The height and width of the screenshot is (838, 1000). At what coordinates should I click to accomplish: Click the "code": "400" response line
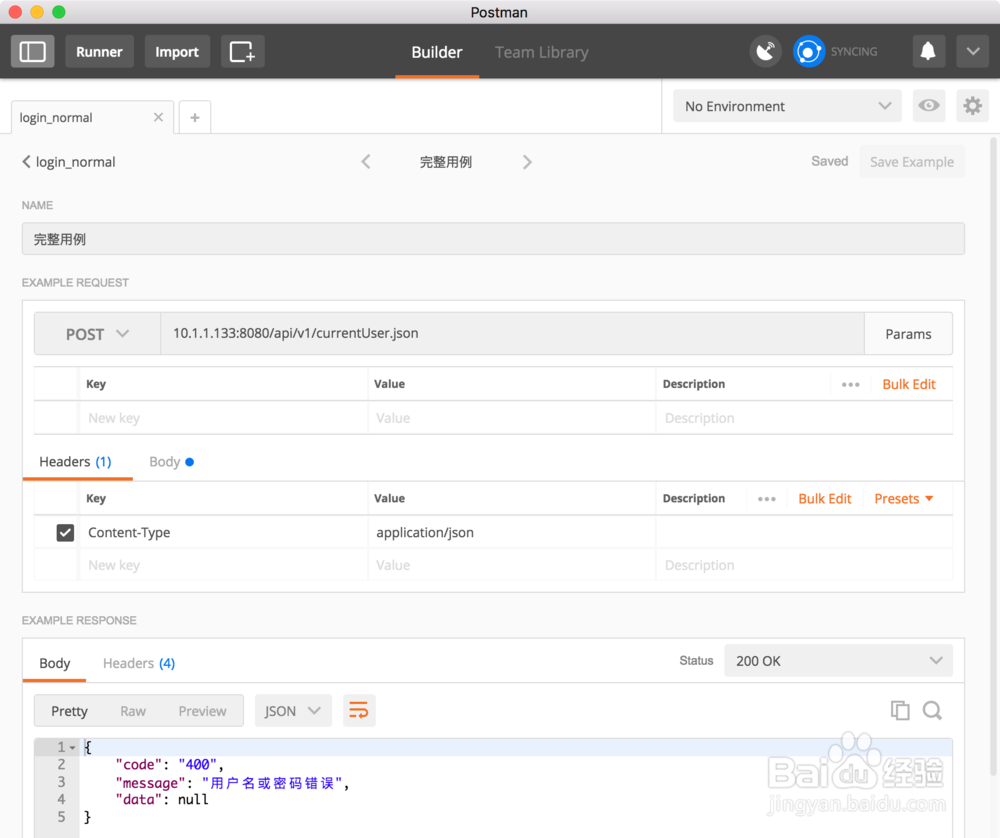(x=170, y=765)
